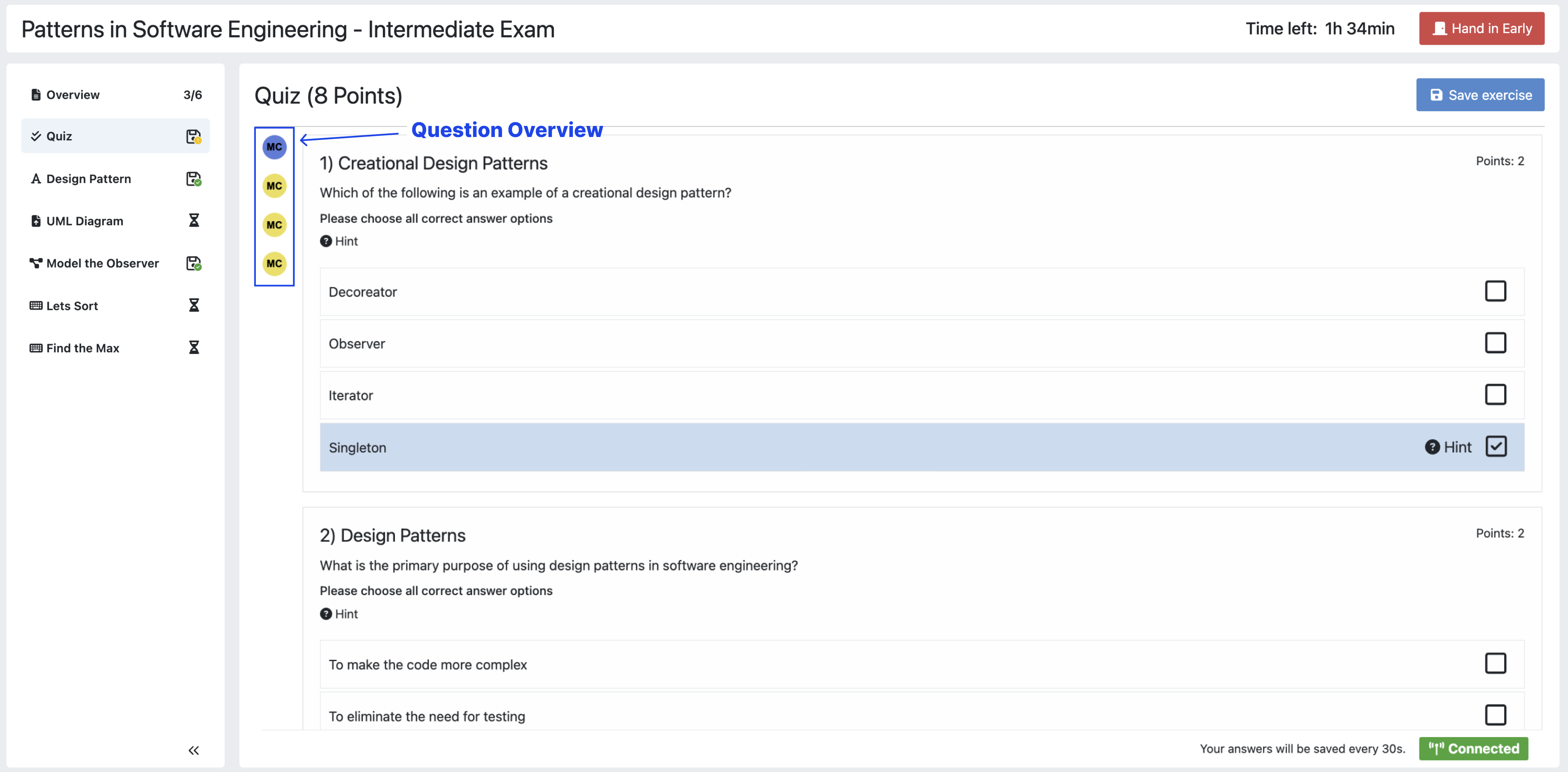Switch to the Overview section

pos(72,94)
